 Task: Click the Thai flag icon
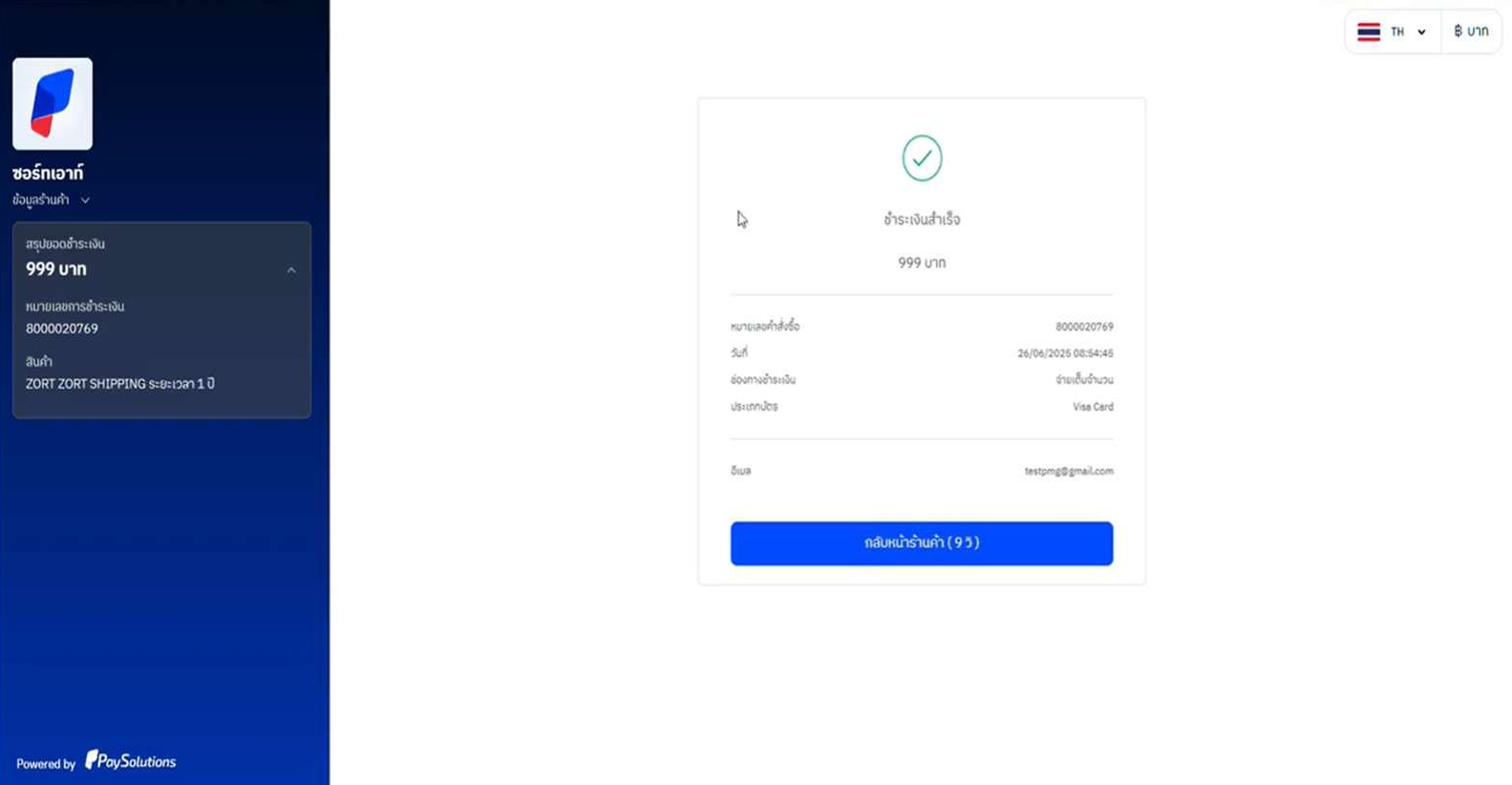tap(1369, 32)
